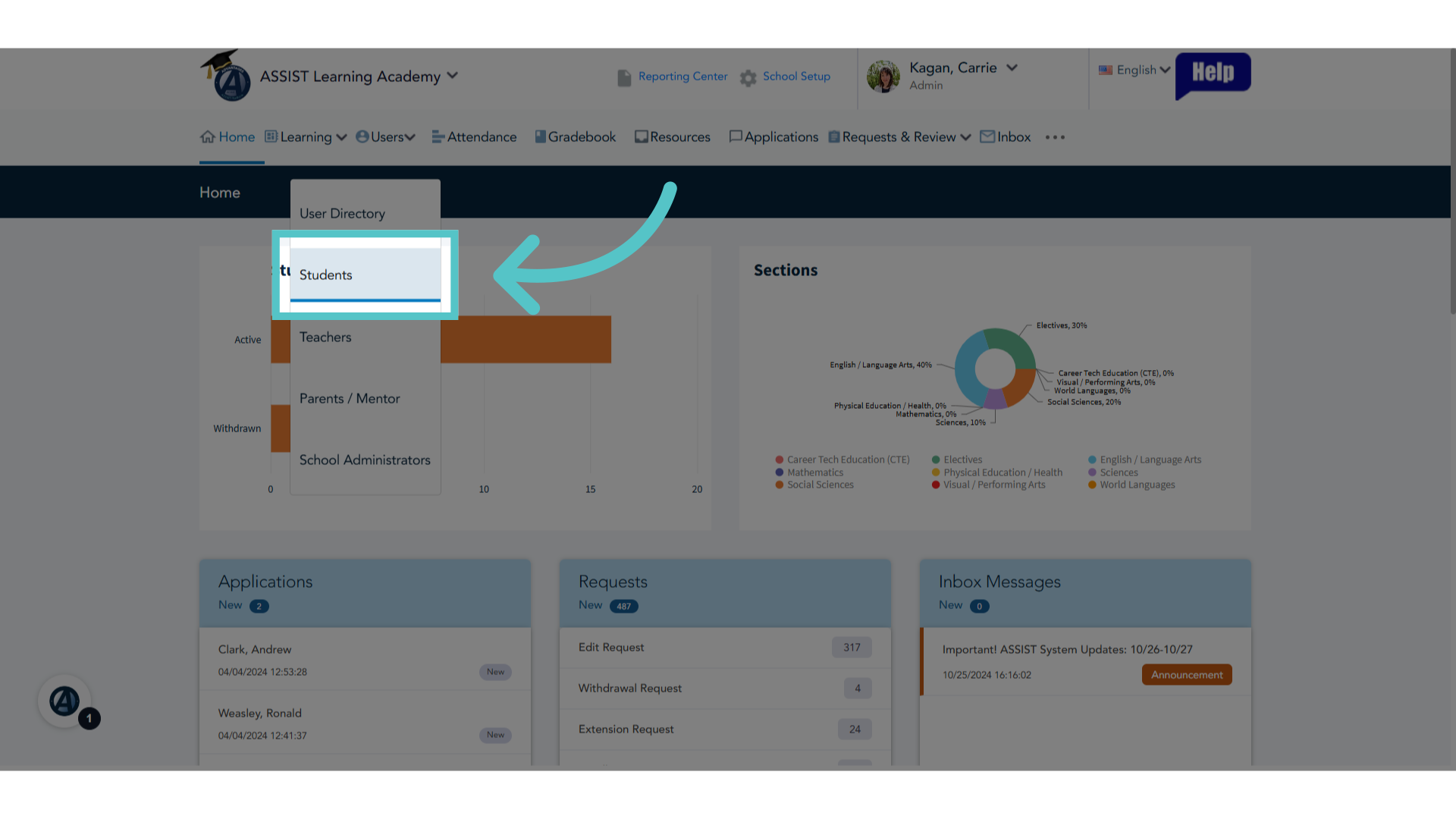Expand the Requests & Review chevron

click(x=965, y=137)
